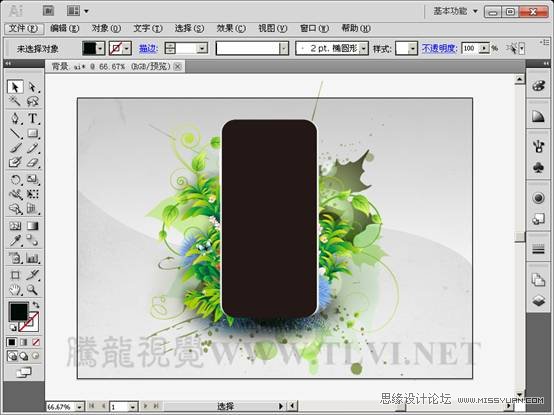Open the 对象(O) menu

[x=106, y=28]
